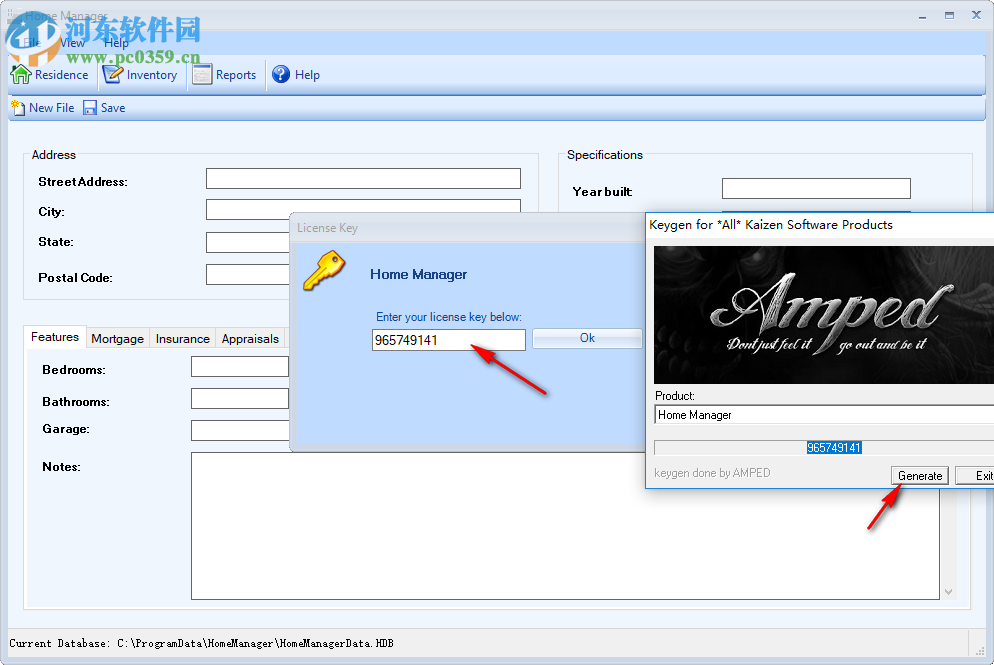
Task: Click the Street Address text field
Action: click(x=362, y=178)
